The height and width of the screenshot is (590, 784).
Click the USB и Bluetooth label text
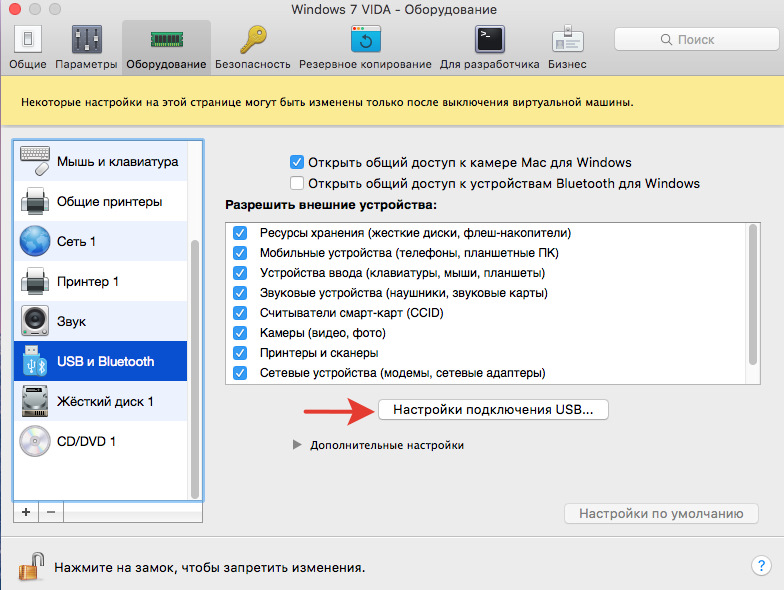coord(106,362)
